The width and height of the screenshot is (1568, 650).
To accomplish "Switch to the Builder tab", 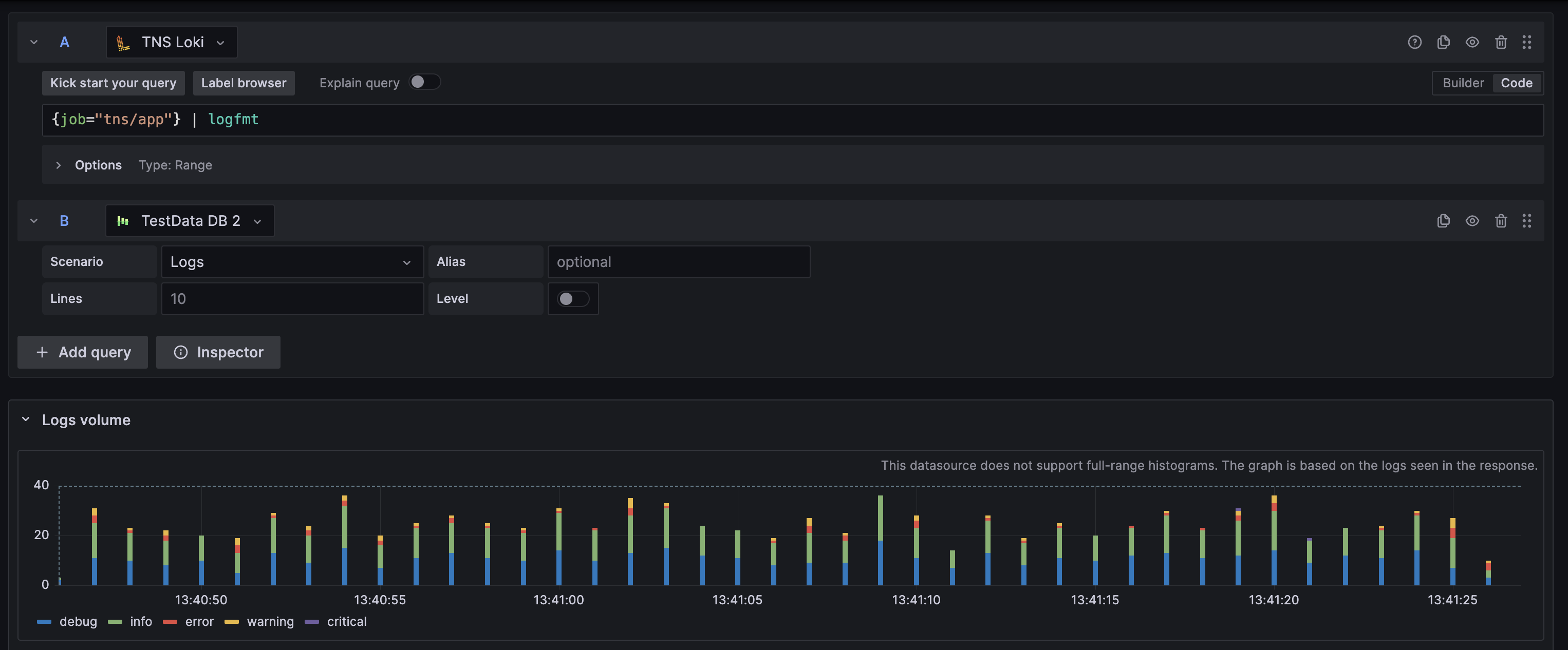I will 1463,83.
